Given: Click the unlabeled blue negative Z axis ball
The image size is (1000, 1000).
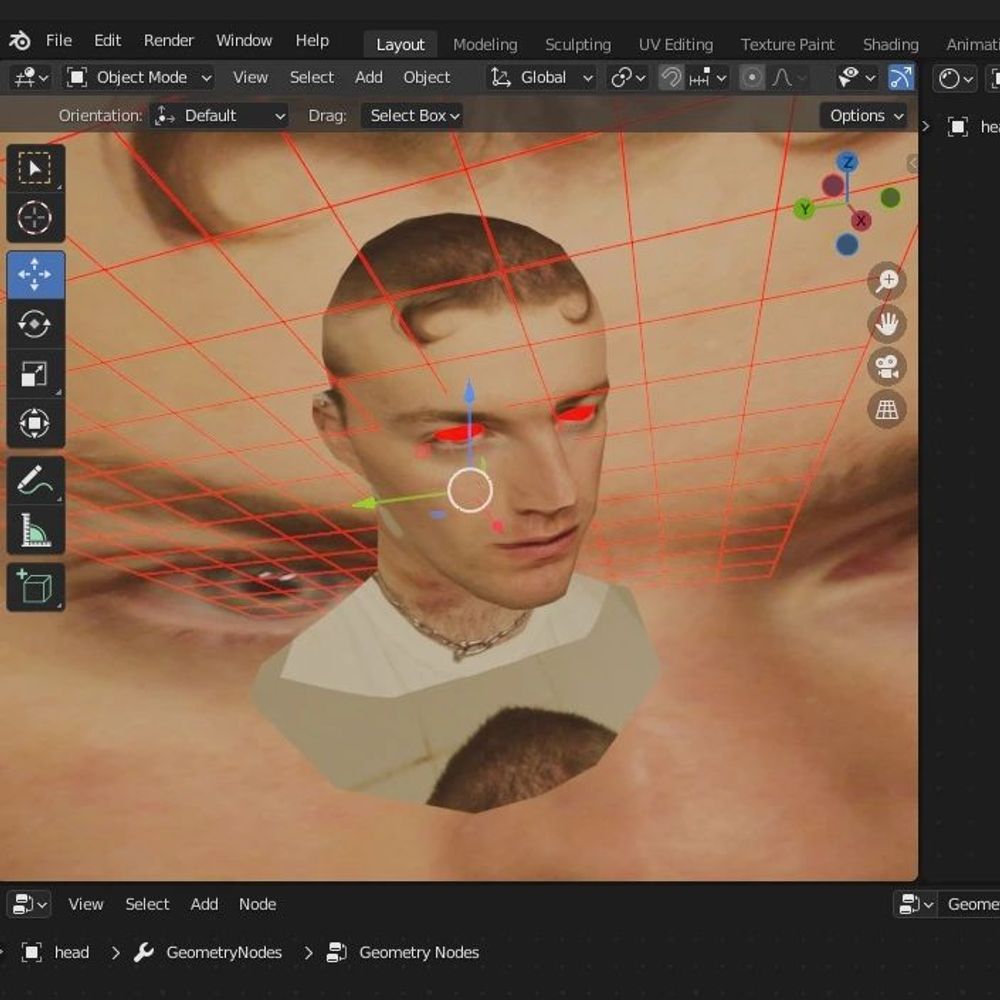Looking at the screenshot, I should [x=847, y=245].
